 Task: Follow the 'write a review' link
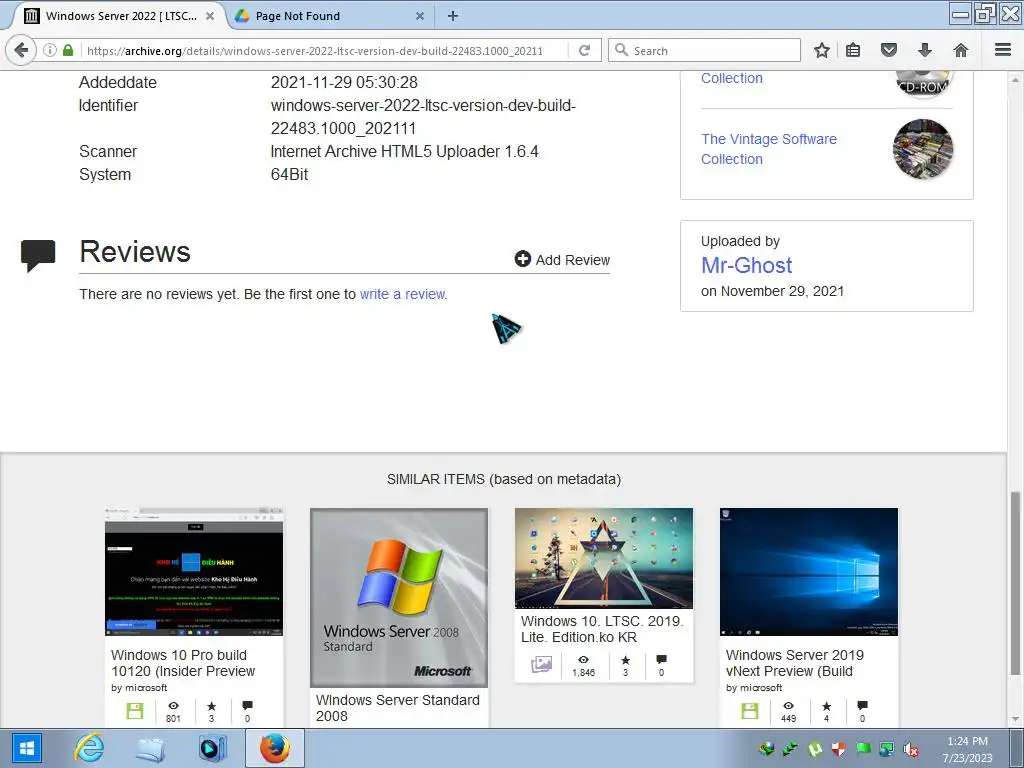point(402,294)
